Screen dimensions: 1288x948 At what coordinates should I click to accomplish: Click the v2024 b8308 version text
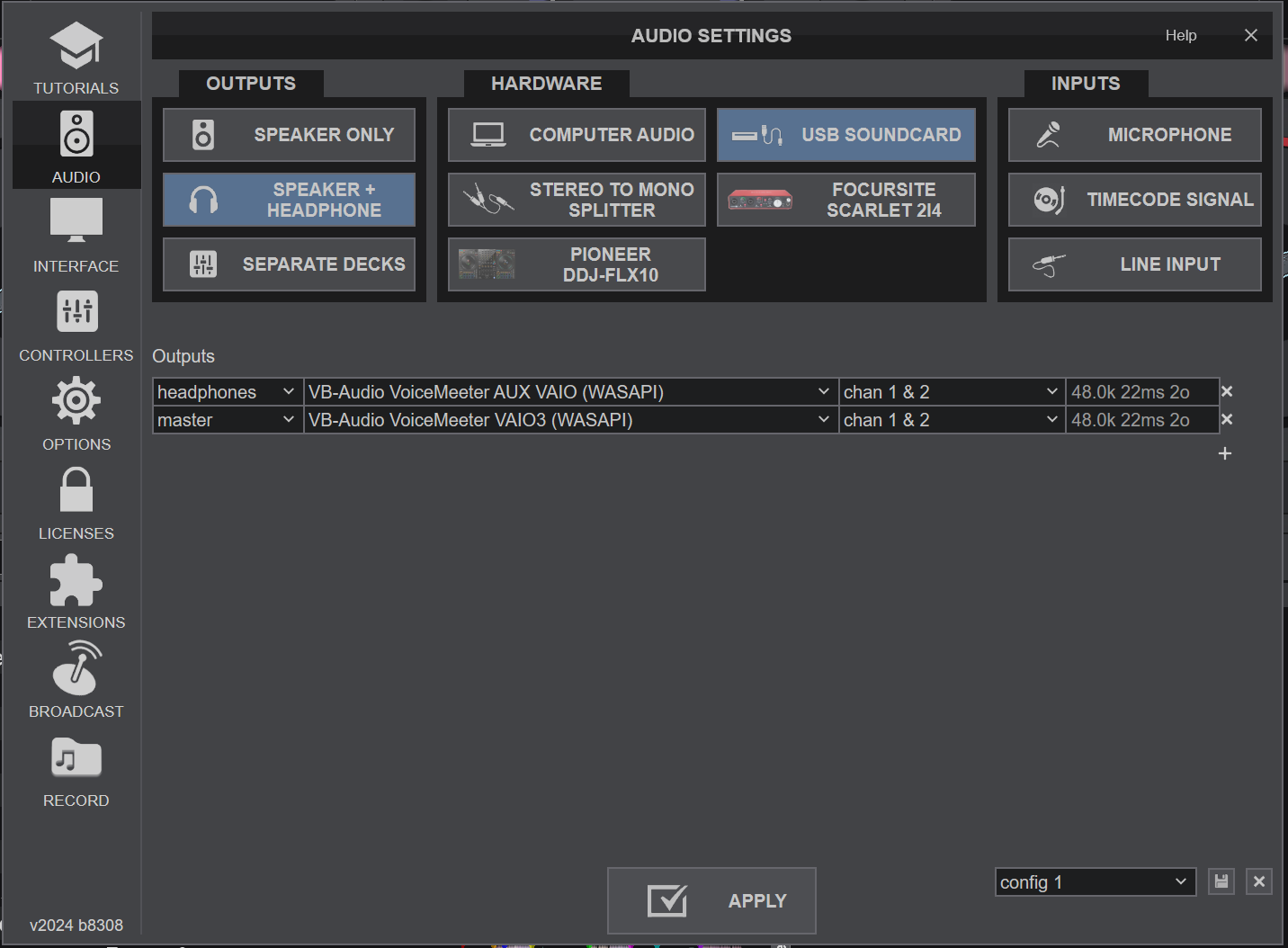click(x=76, y=926)
